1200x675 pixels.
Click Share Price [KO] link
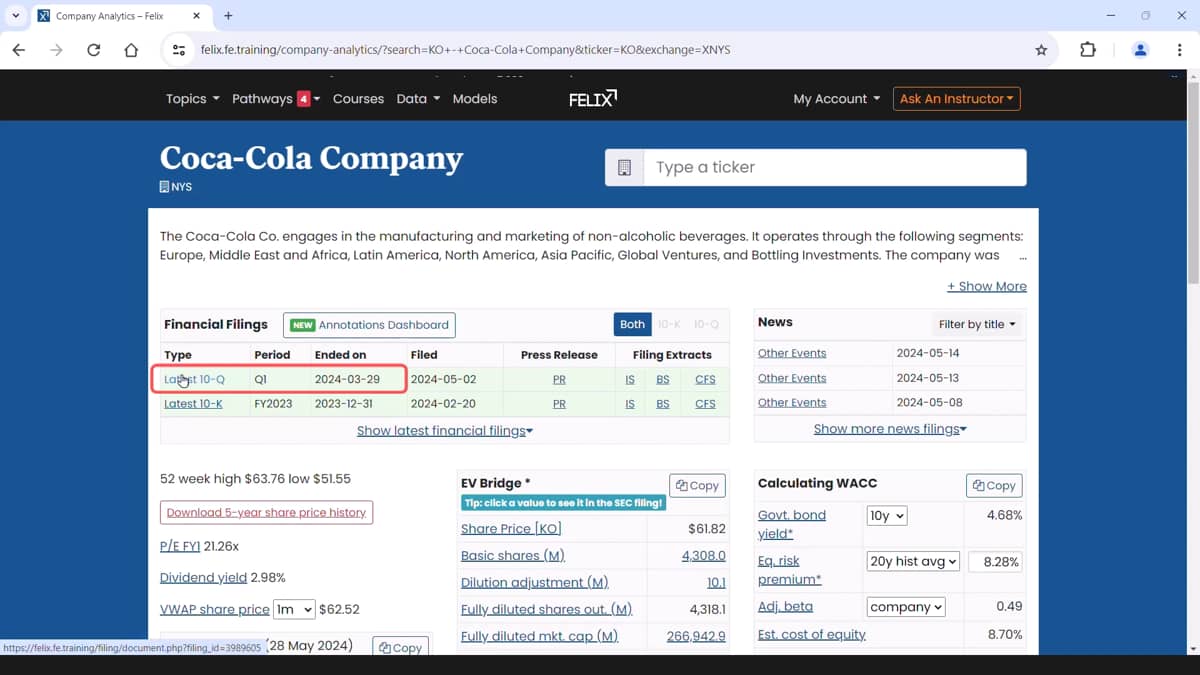(511, 529)
